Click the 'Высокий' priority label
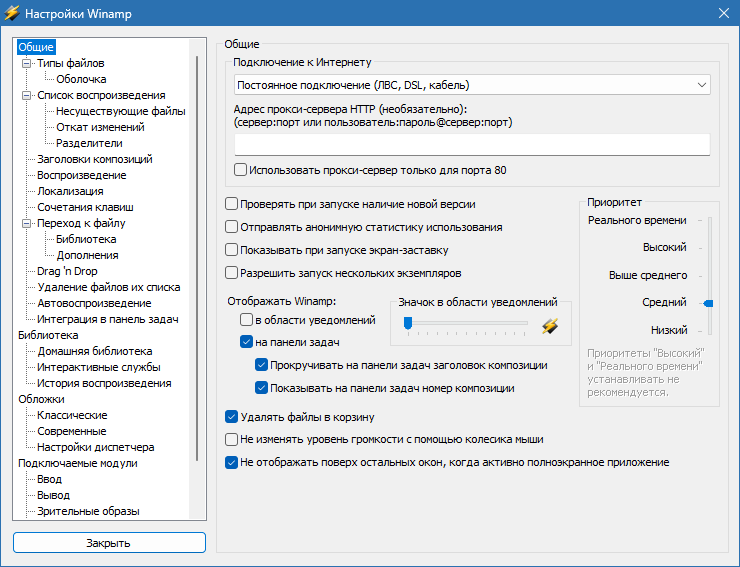The image size is (740, 567). pos(664,247)
